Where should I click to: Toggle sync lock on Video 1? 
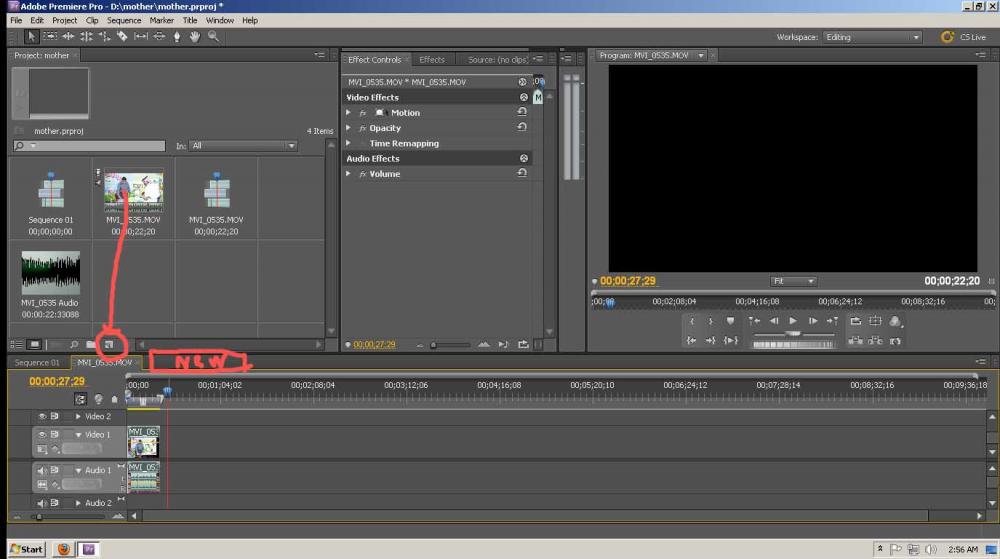(x=55, y=435)
